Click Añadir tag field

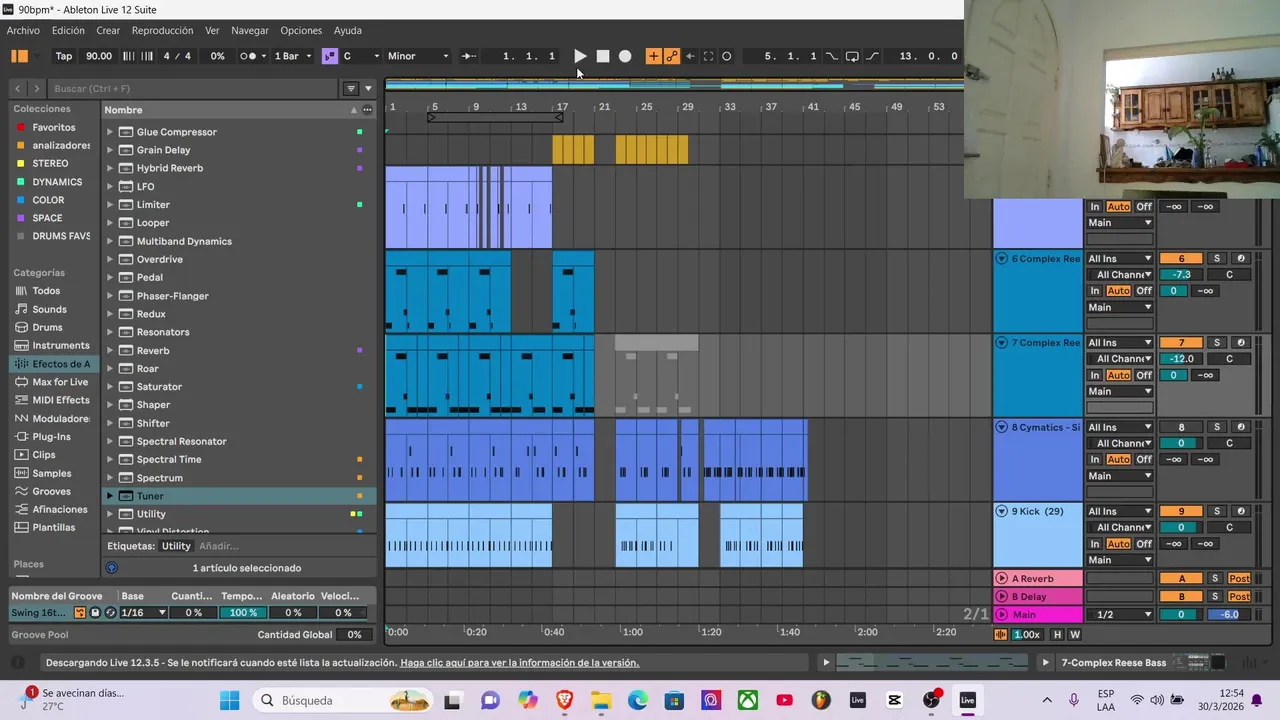219,546
